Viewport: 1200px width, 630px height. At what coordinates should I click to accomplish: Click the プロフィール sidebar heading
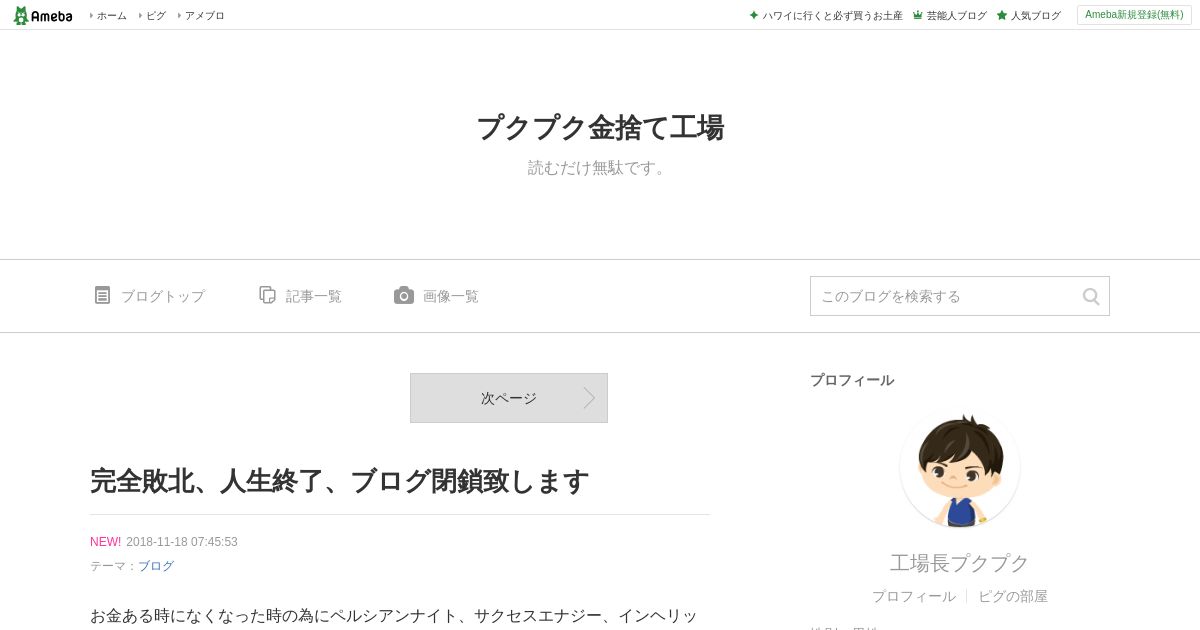click(x=852, y=380)
